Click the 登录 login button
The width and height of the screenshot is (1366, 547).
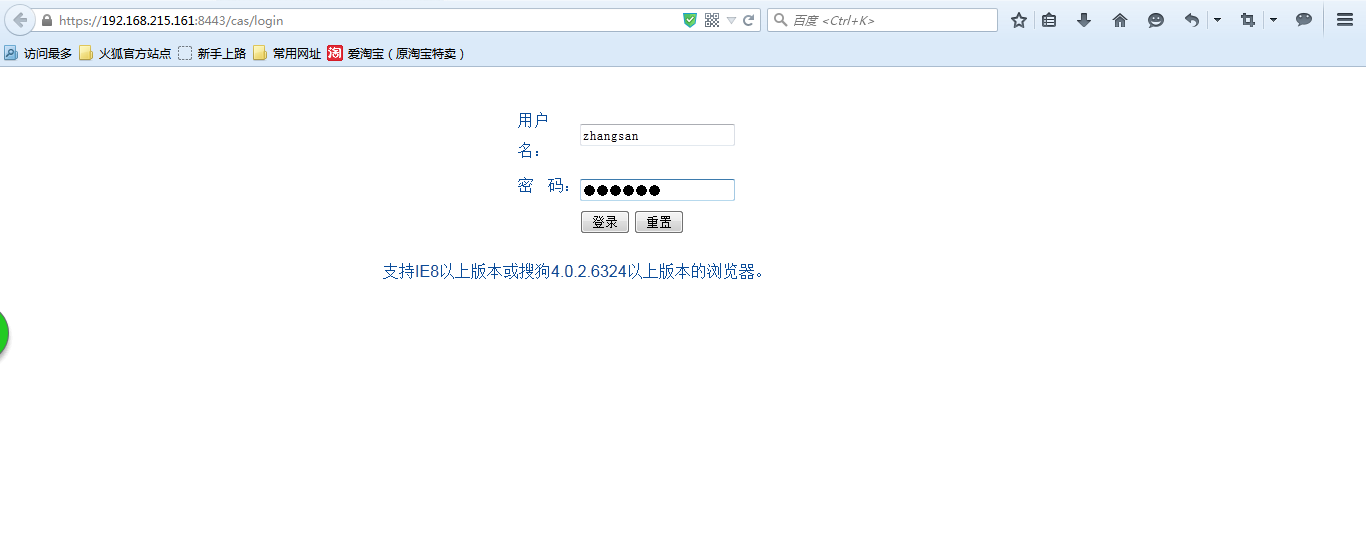(605, 222)
